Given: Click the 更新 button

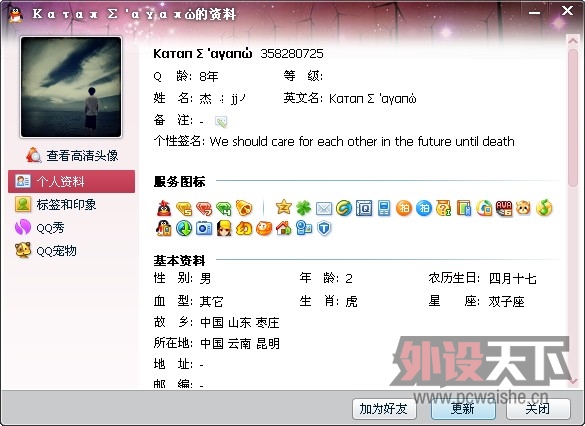Looking at the screenshot, I should (463, 409).
